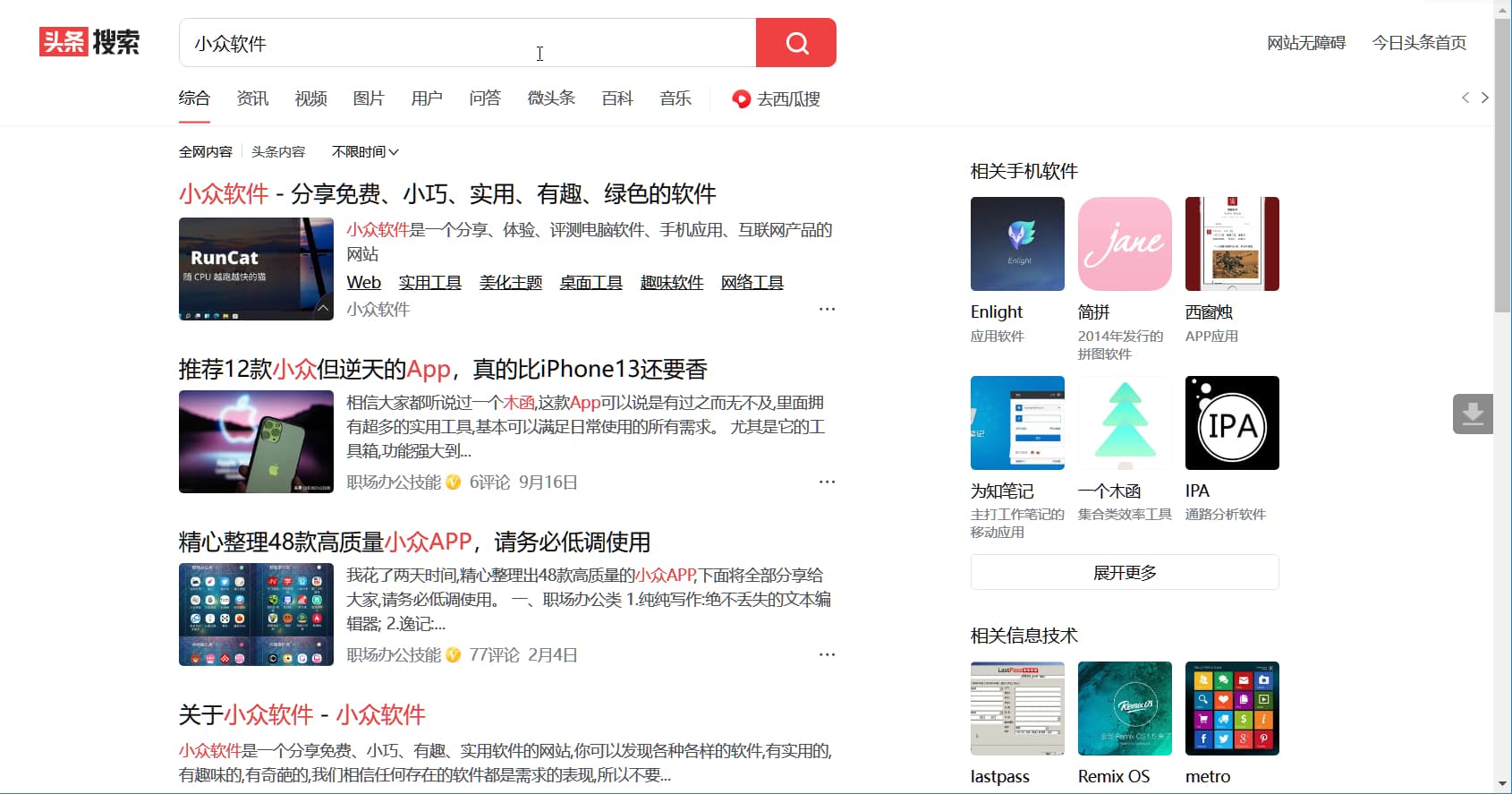Click the gray download icon at right edge
Viewport: 1512px width, 794px height.
(1472, 414)
